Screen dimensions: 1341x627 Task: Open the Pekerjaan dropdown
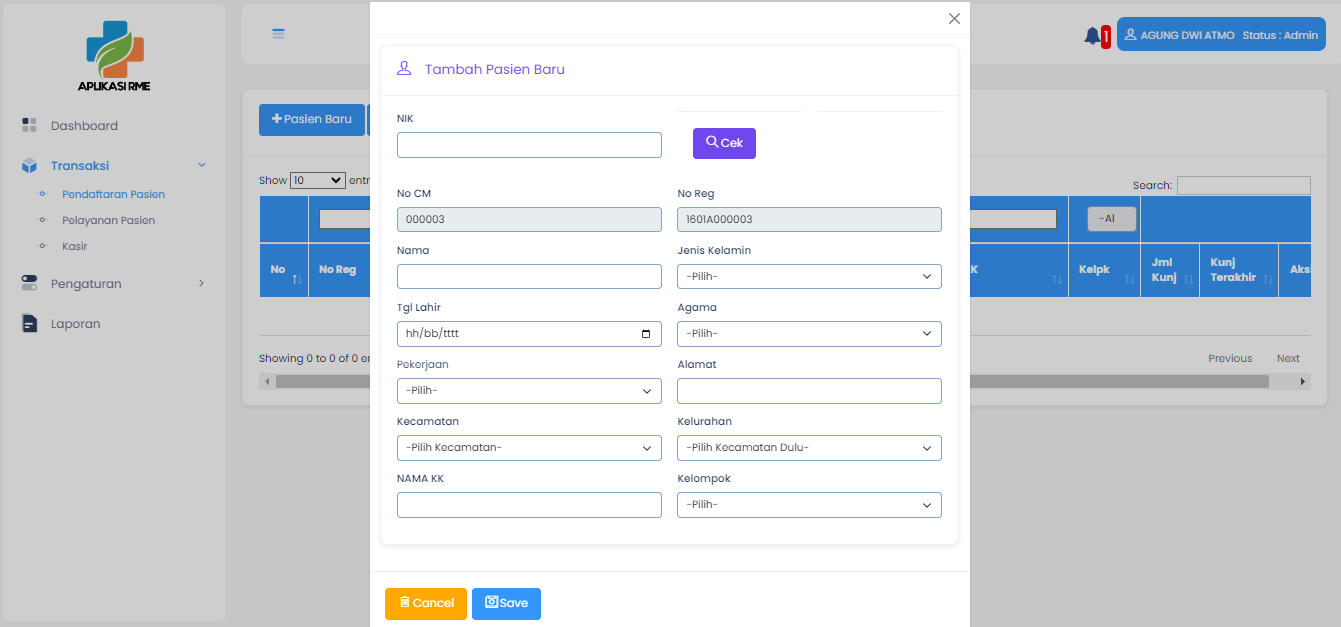tap(529, 391)
